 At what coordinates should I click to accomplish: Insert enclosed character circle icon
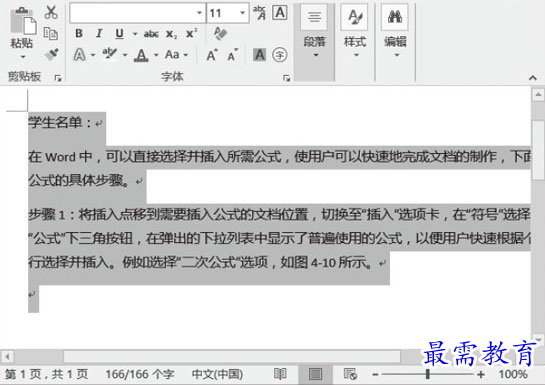tap(280, 55)
